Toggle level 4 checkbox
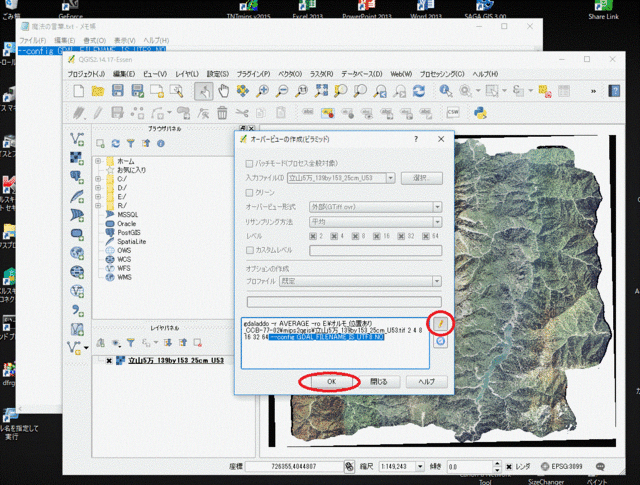Viewport: 640px width, 485px height. [334, 236]
